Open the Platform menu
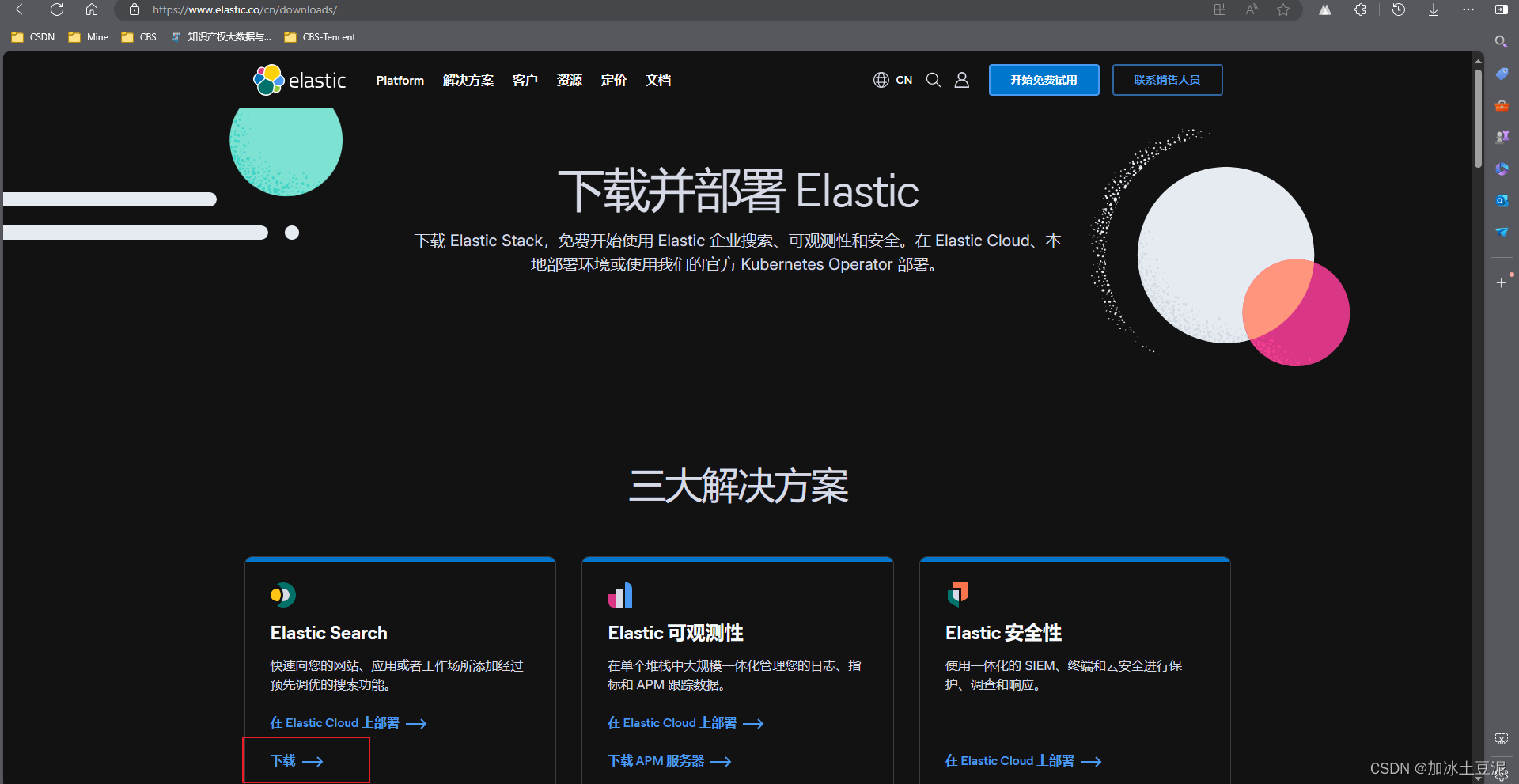This screenshot has width=1519, height=784. click(400, 80)
